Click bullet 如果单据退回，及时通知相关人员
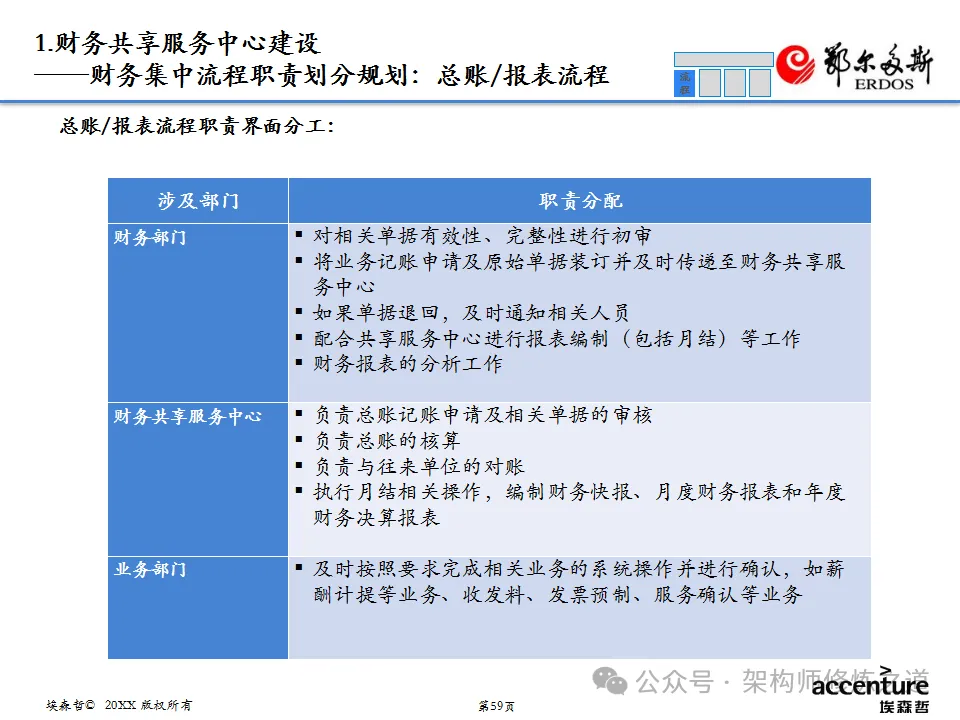 point(471,313)
